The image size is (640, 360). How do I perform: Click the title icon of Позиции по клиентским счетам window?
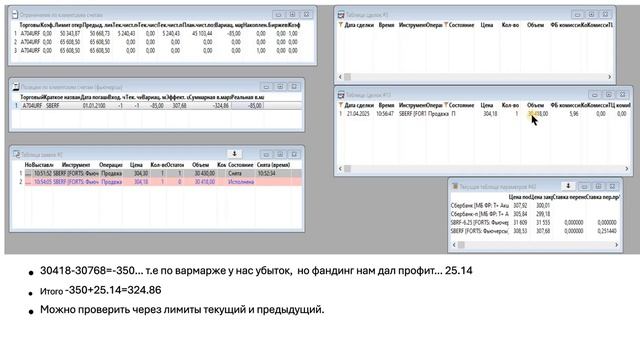point(16,87)
